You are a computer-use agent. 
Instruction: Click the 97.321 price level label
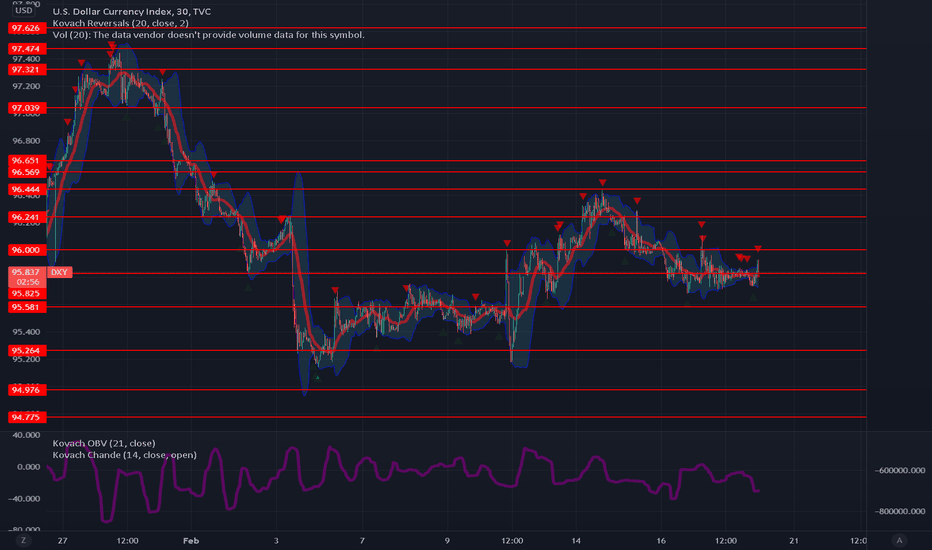coord(27,70)
